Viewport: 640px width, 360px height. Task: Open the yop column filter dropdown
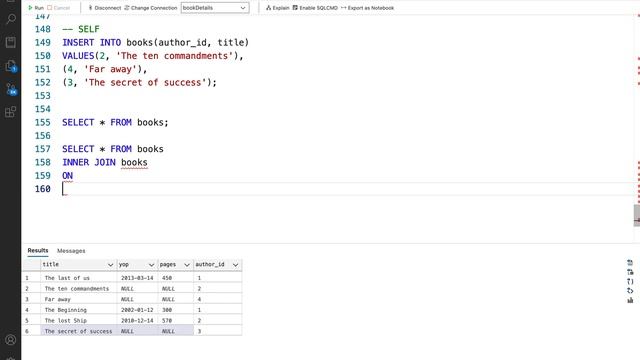pos(151,265)
